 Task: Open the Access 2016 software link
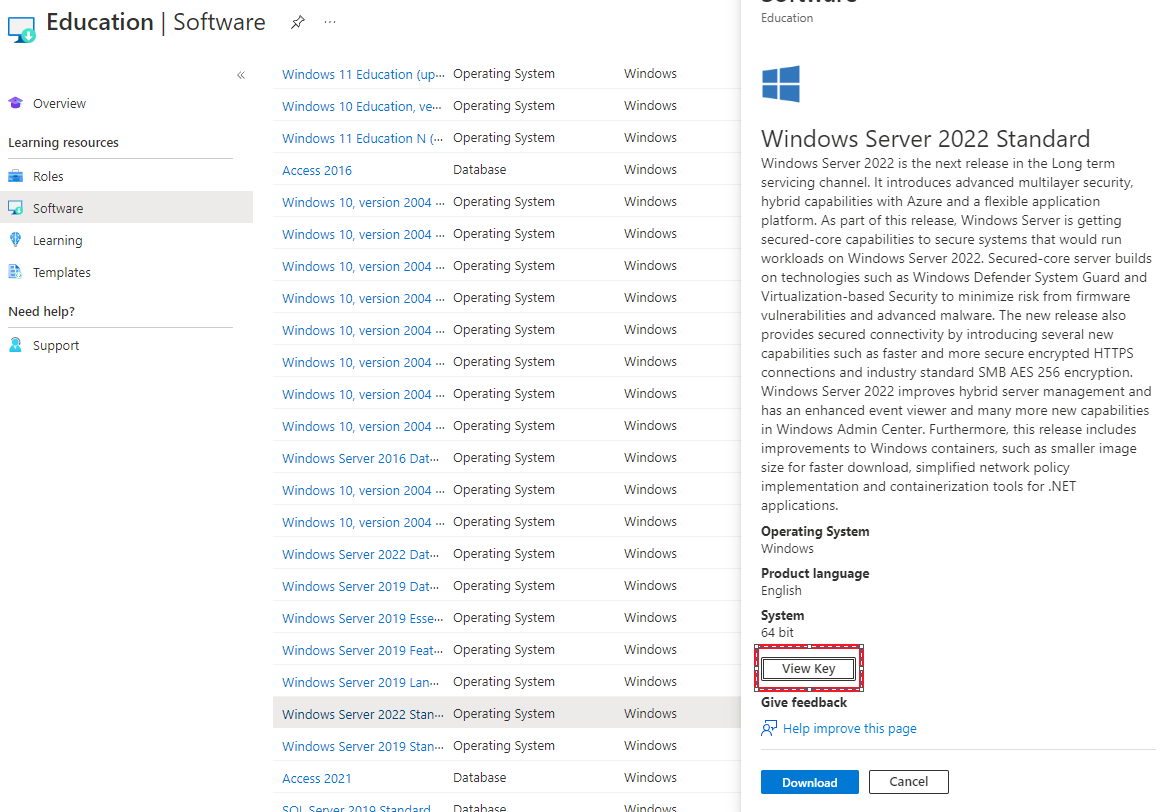tap(317, 170)
